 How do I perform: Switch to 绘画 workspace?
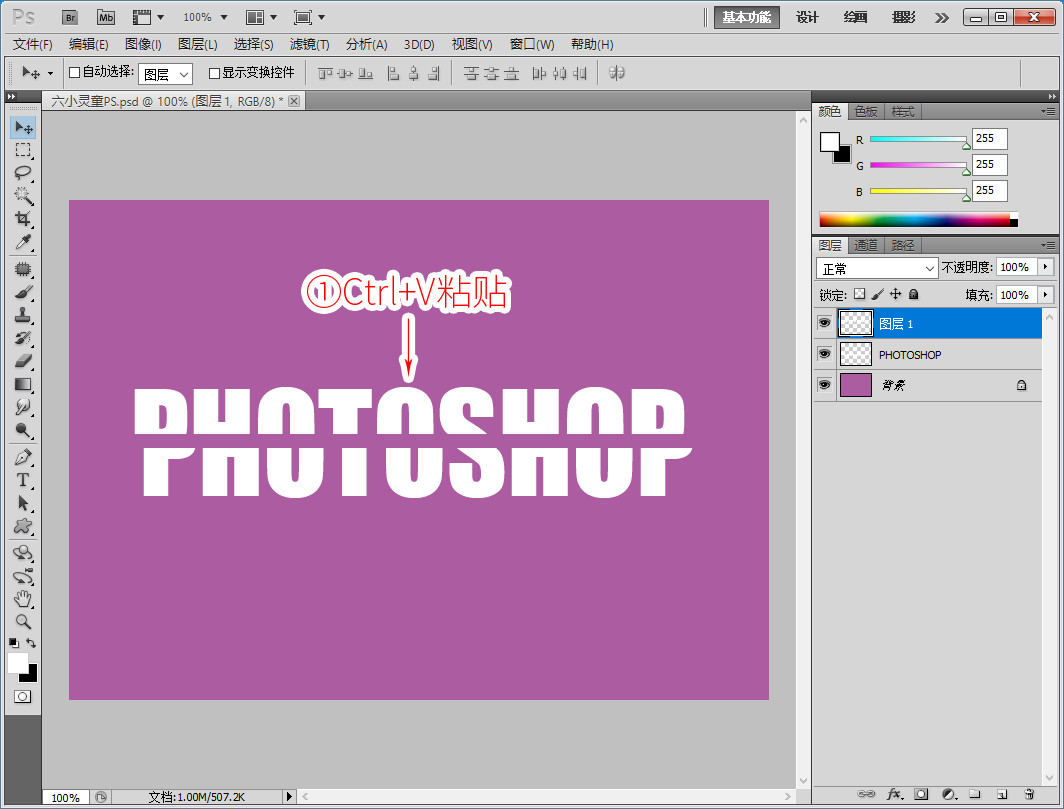[855, 18]
